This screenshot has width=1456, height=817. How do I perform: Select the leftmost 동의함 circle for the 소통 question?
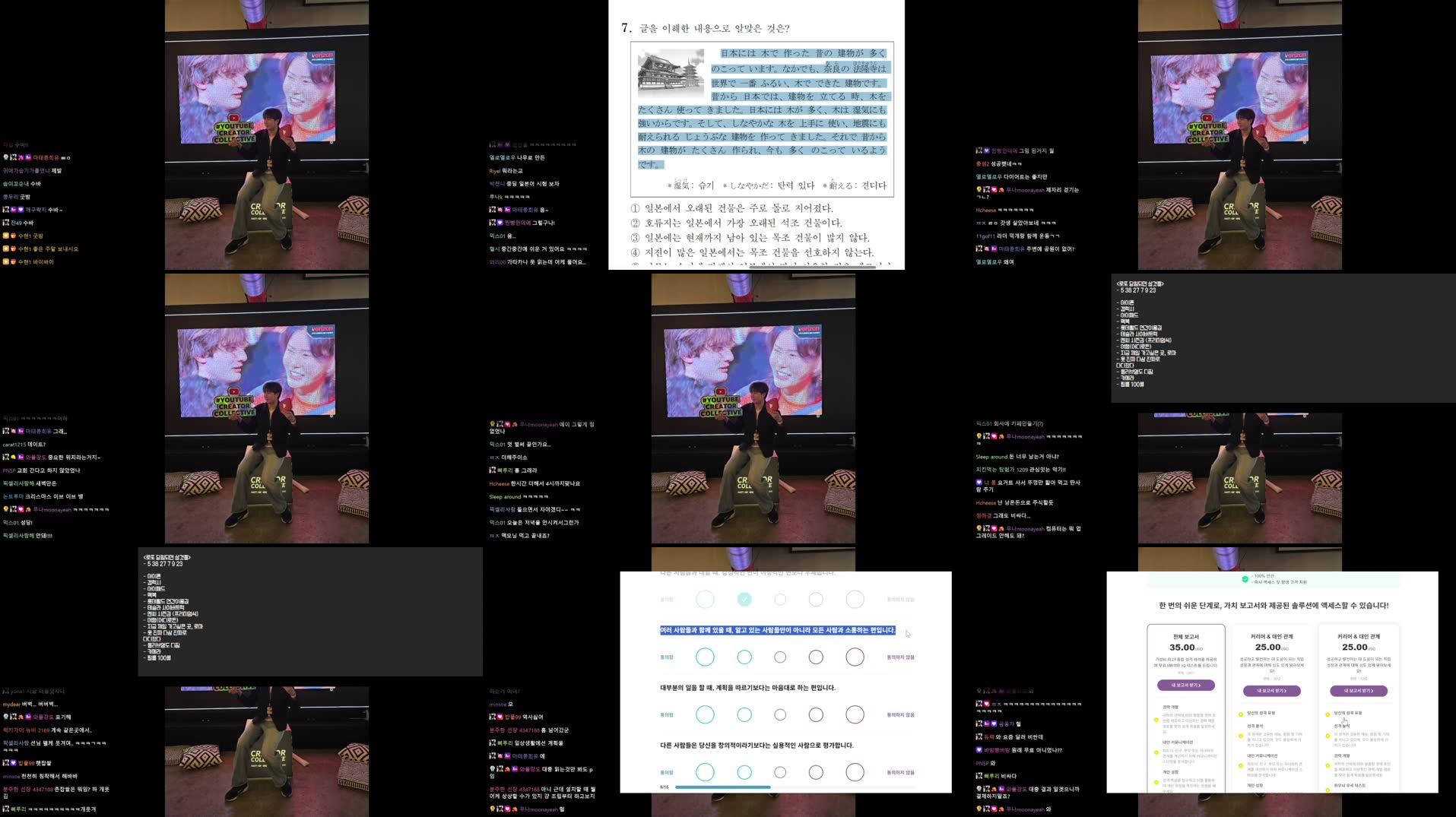pos(706,657)
